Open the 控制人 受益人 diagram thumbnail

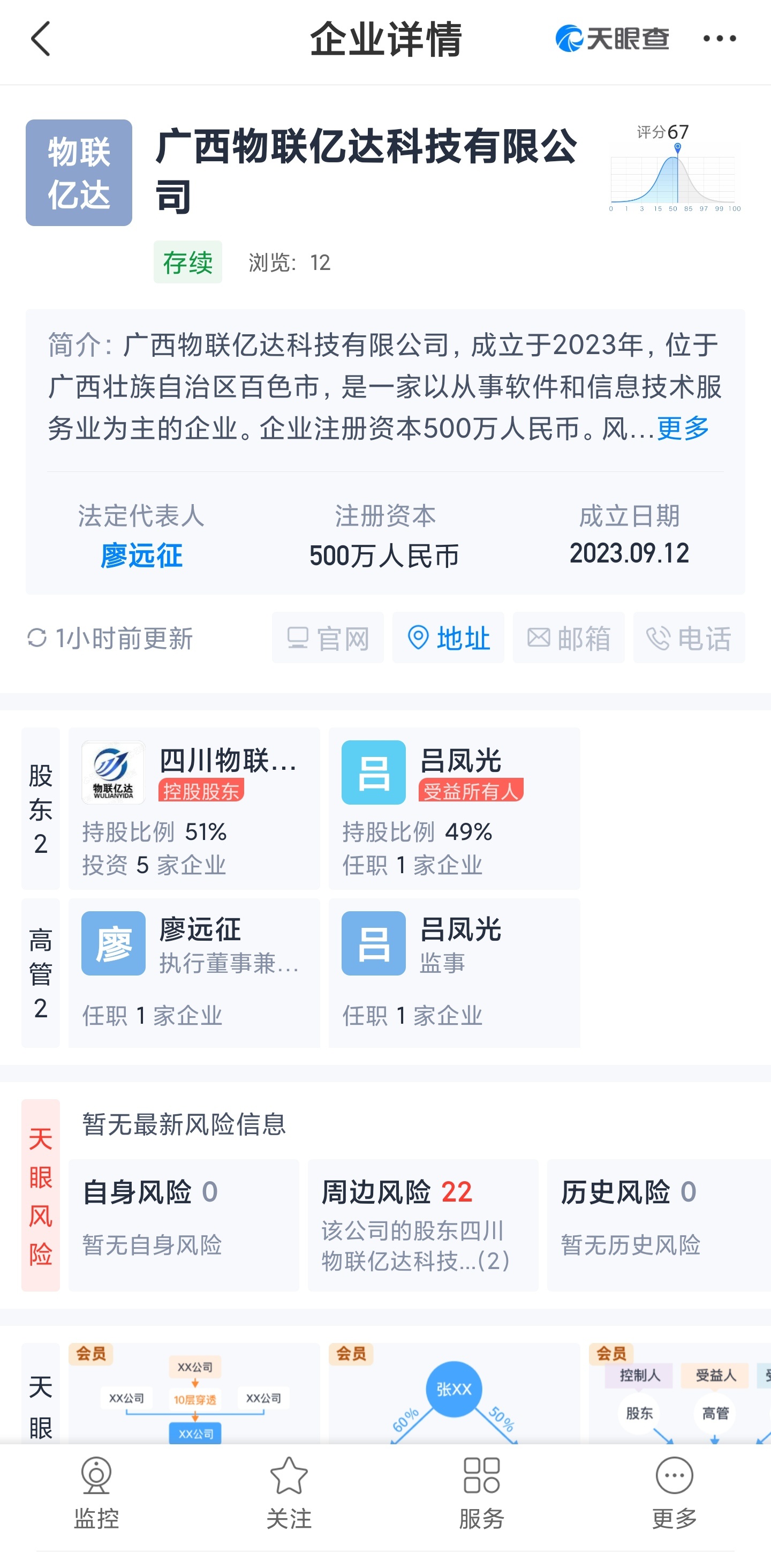(x=680, y=1394)
